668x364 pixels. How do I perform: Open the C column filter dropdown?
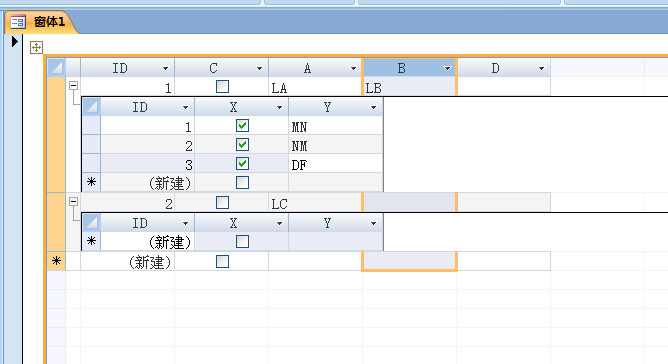coord(259,68)
